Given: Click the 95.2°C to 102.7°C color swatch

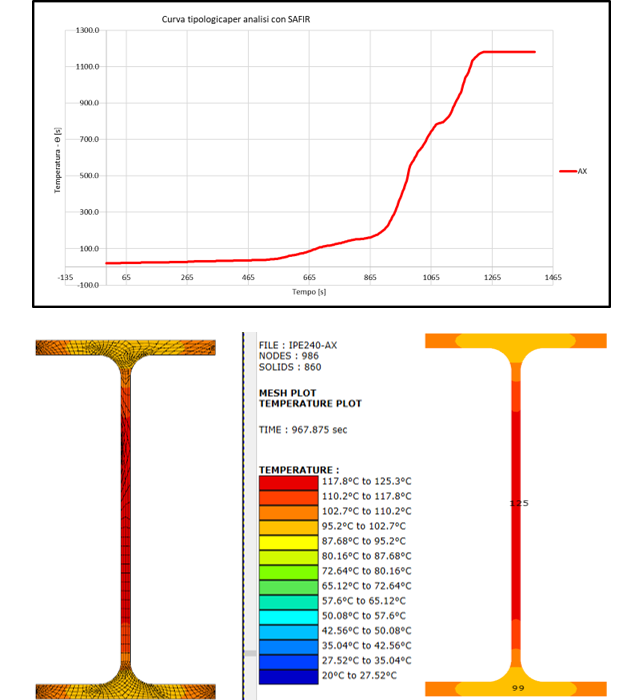Looking at the screenshot, I should (288, 526).
